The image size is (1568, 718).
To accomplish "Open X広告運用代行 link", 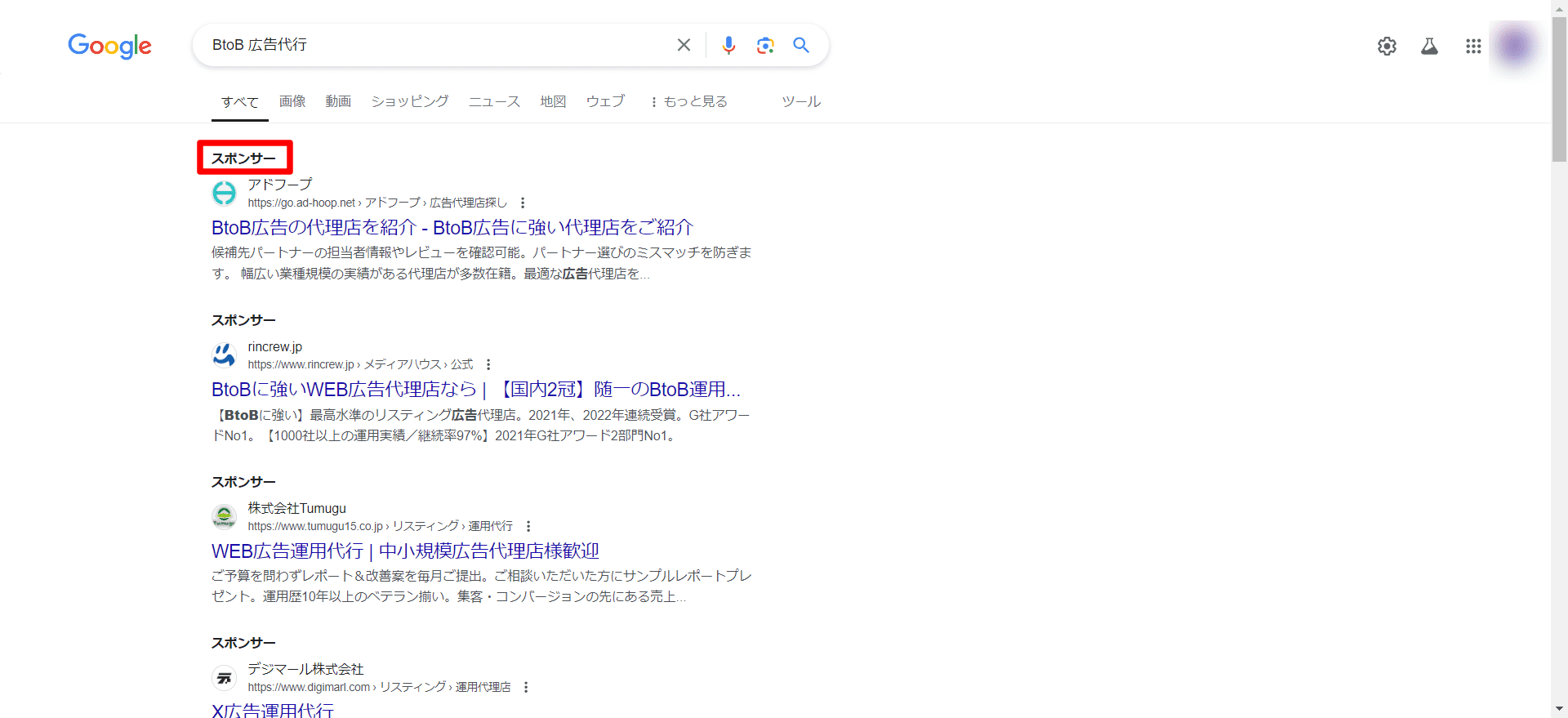I will click(x=273, y=709).
